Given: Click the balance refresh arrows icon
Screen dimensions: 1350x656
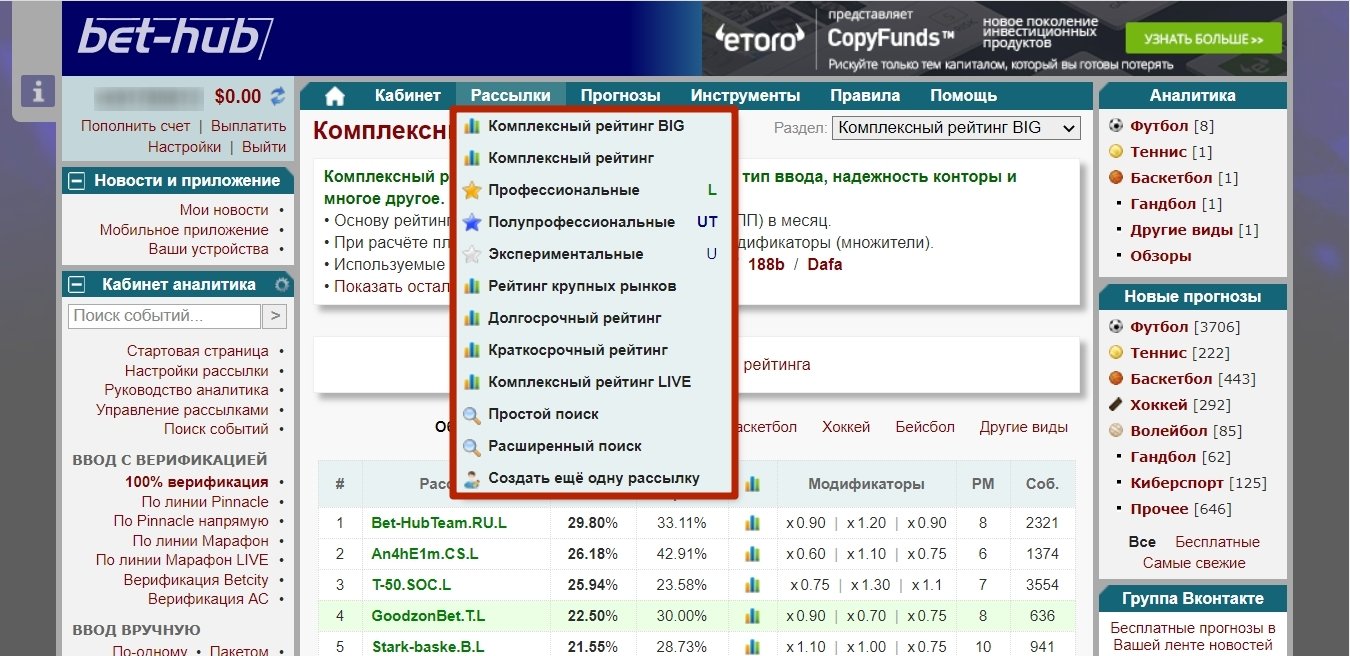Looking at the screenshot, I should pos(277,97).
